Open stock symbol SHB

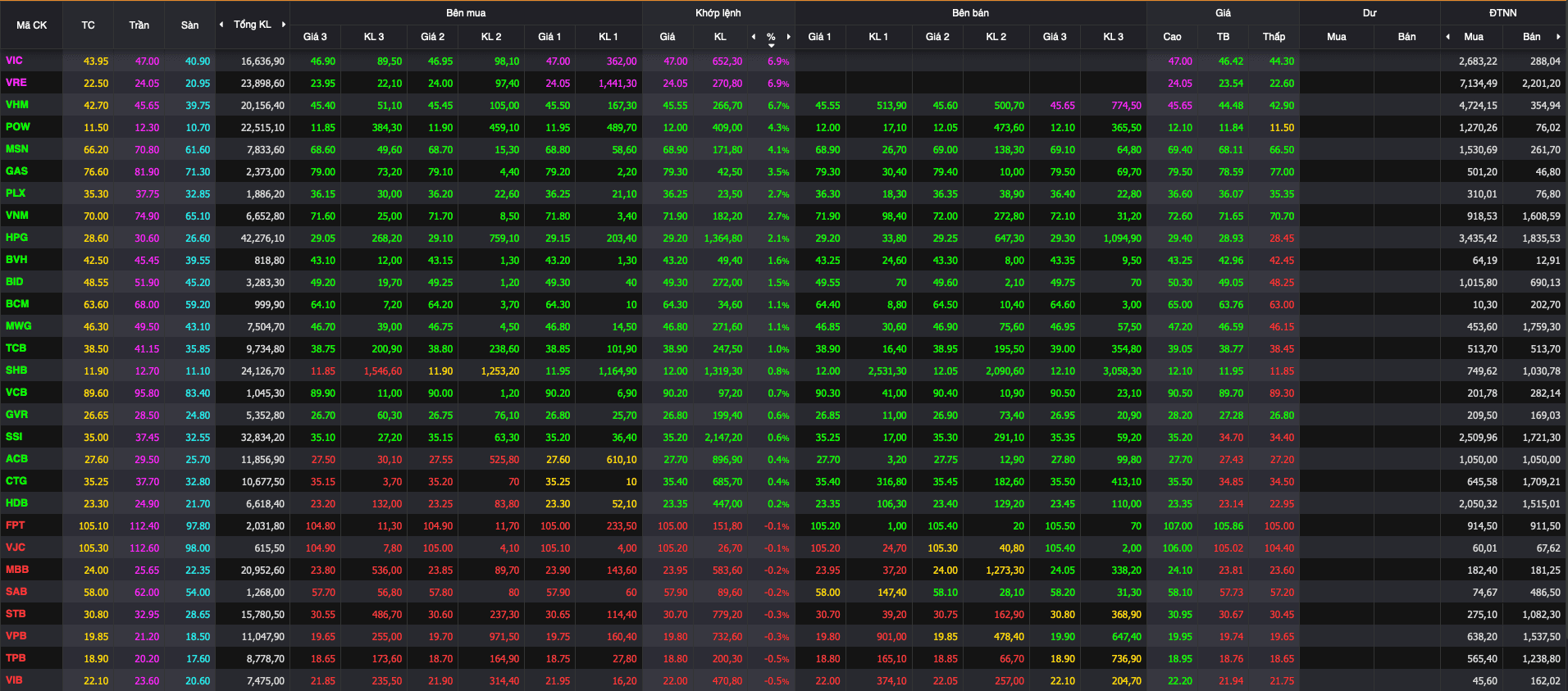16,371
